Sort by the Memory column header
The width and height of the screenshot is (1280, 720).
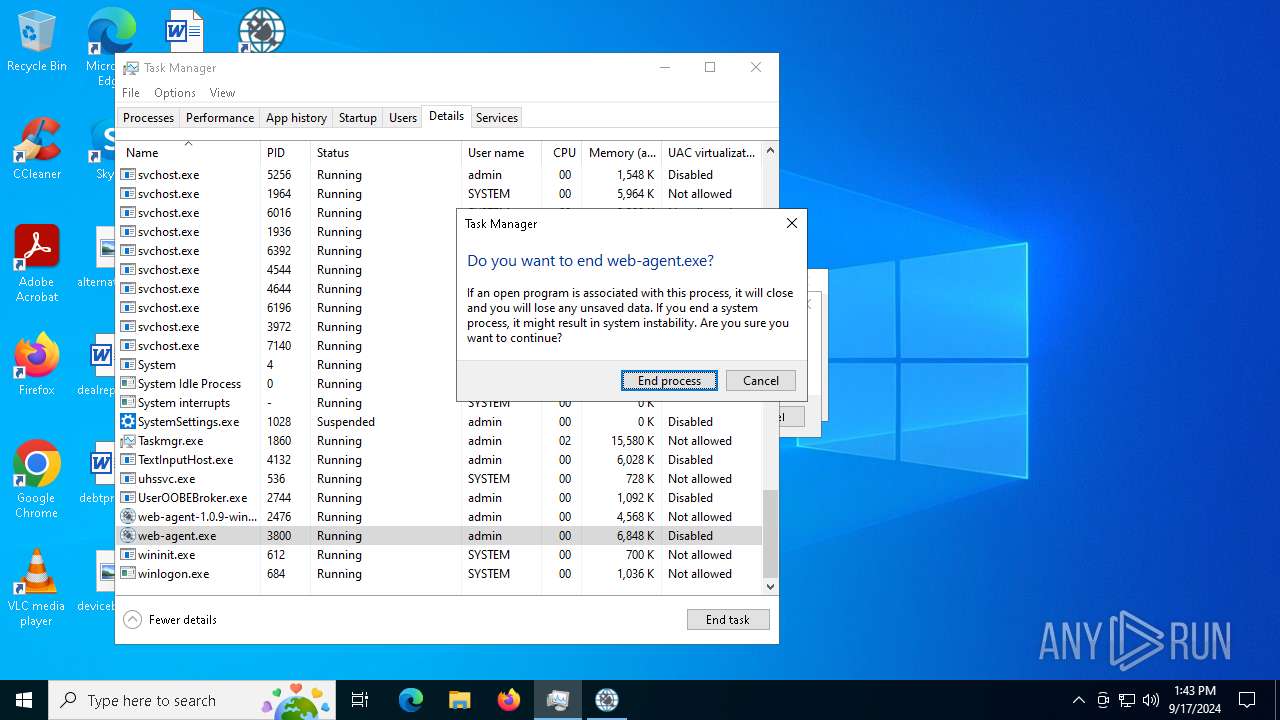621,153
